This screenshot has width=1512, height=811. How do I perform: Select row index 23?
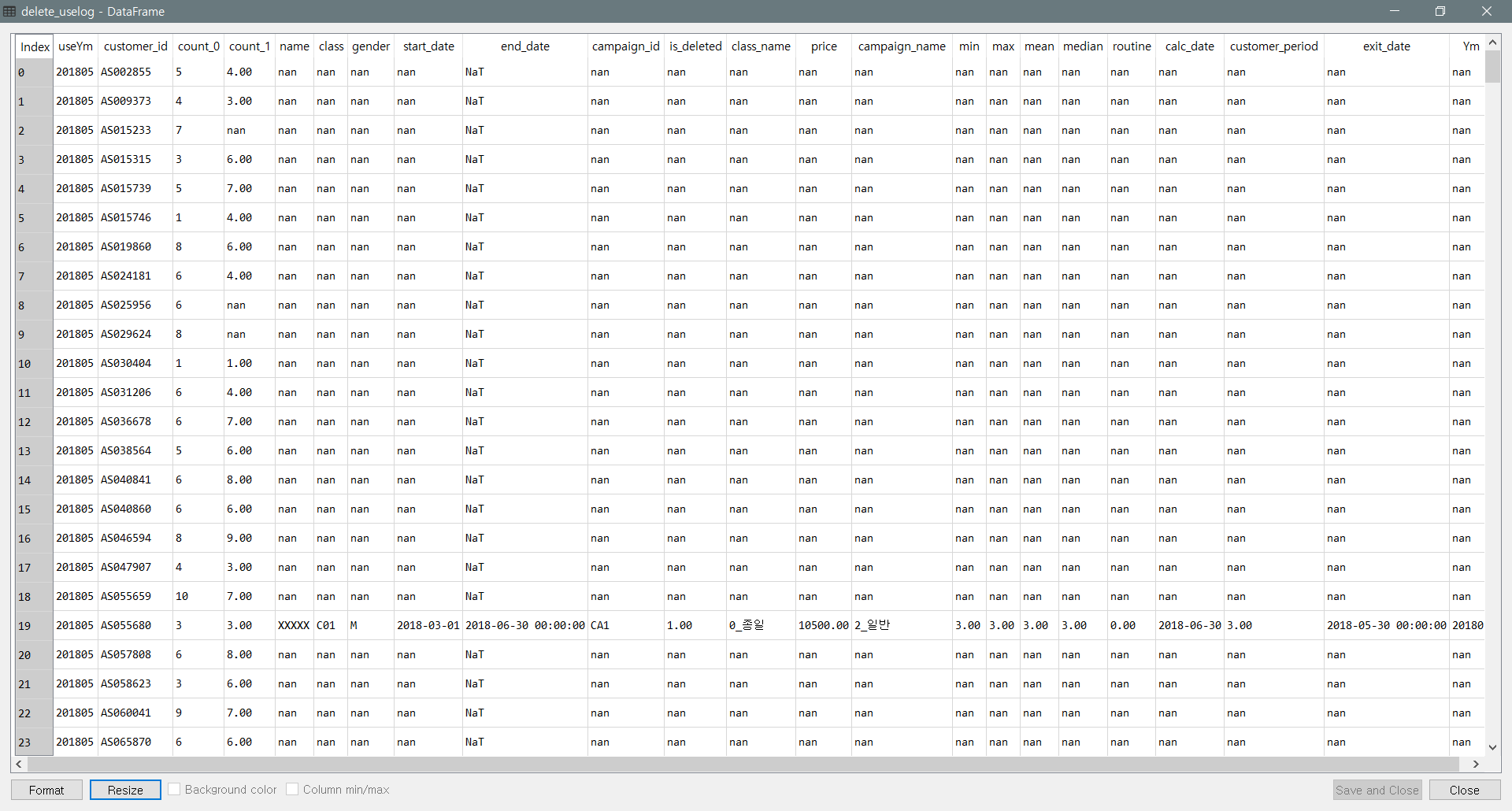[34, 742]
